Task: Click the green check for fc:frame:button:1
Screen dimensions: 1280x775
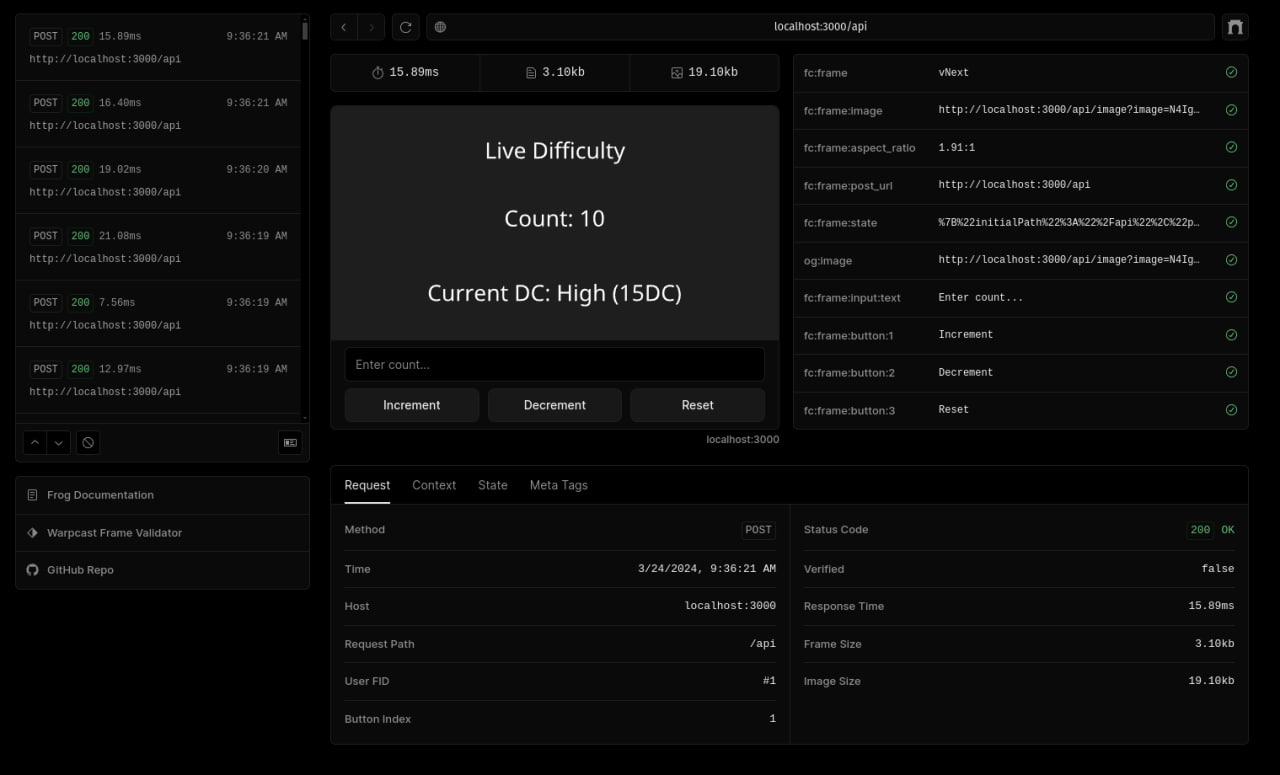Action: point(1231,335)
